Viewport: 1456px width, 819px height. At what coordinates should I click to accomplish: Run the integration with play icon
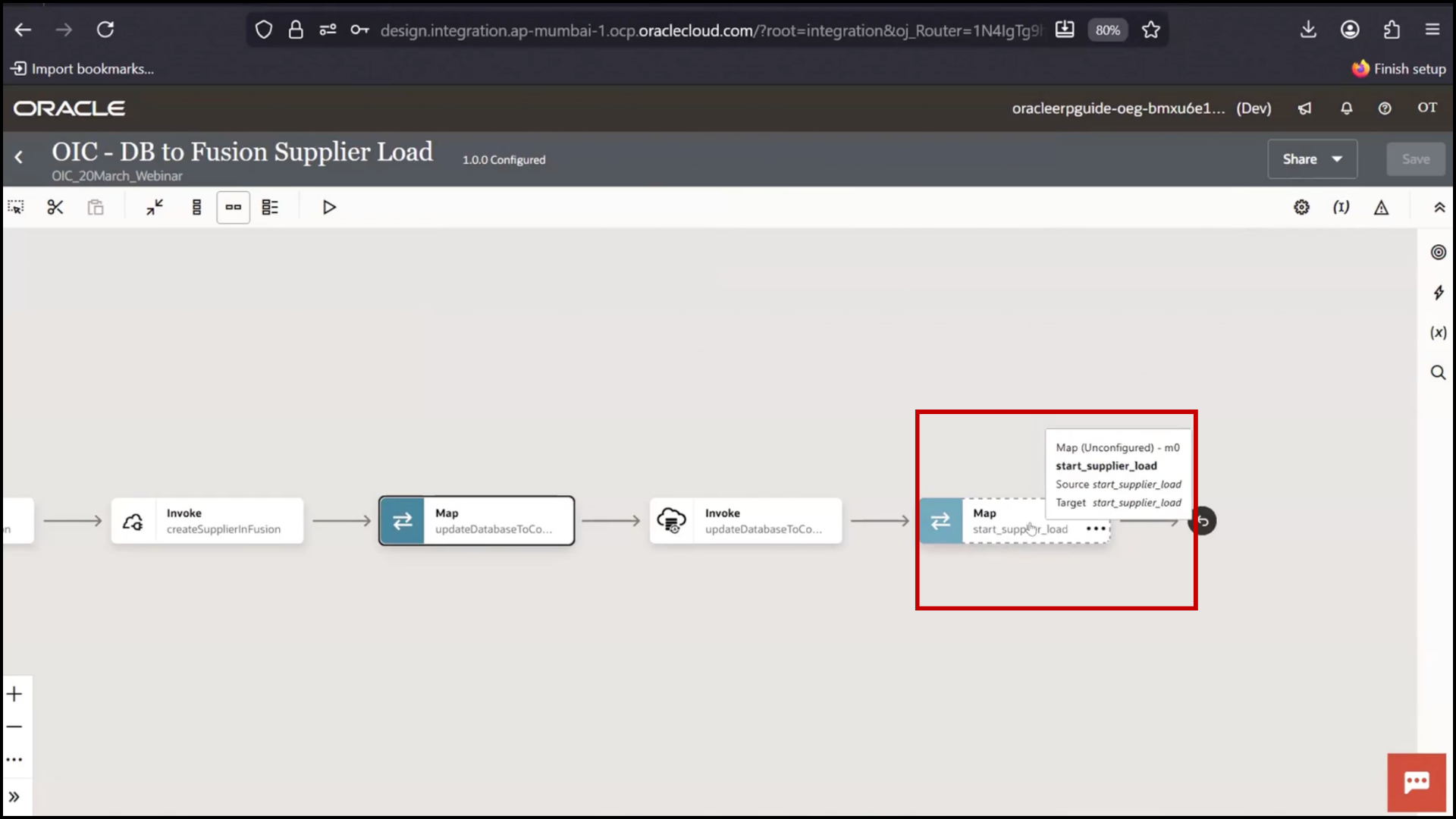(328, 207)
